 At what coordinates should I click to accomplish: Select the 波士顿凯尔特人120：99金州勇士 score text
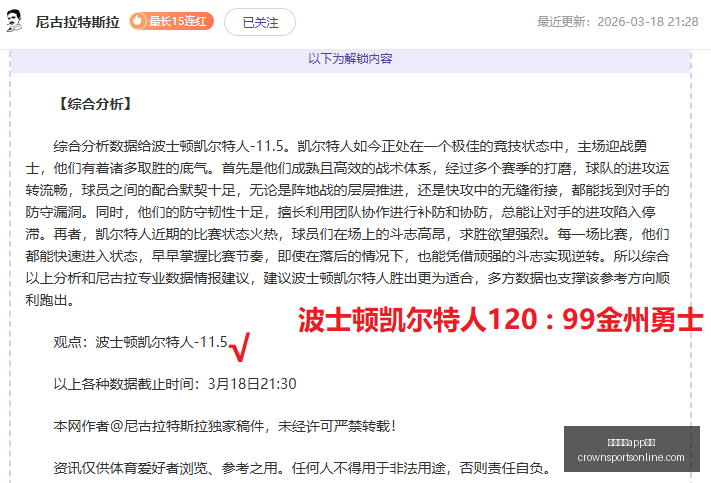[501, 320]
